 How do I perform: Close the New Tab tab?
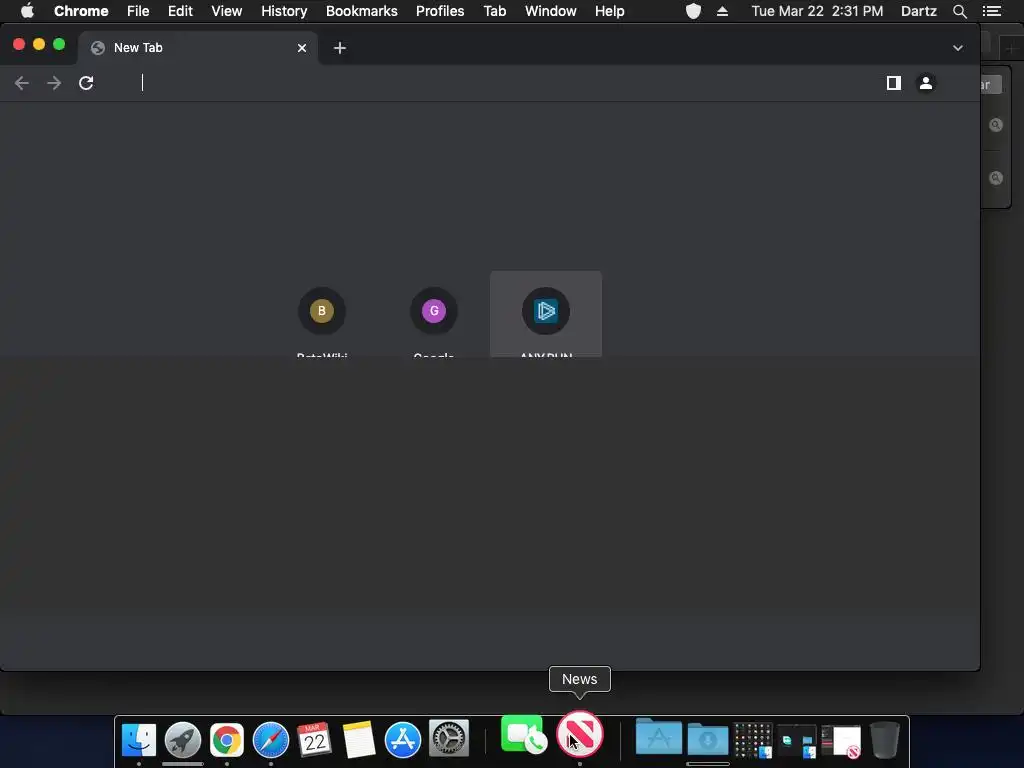[302, 48]
